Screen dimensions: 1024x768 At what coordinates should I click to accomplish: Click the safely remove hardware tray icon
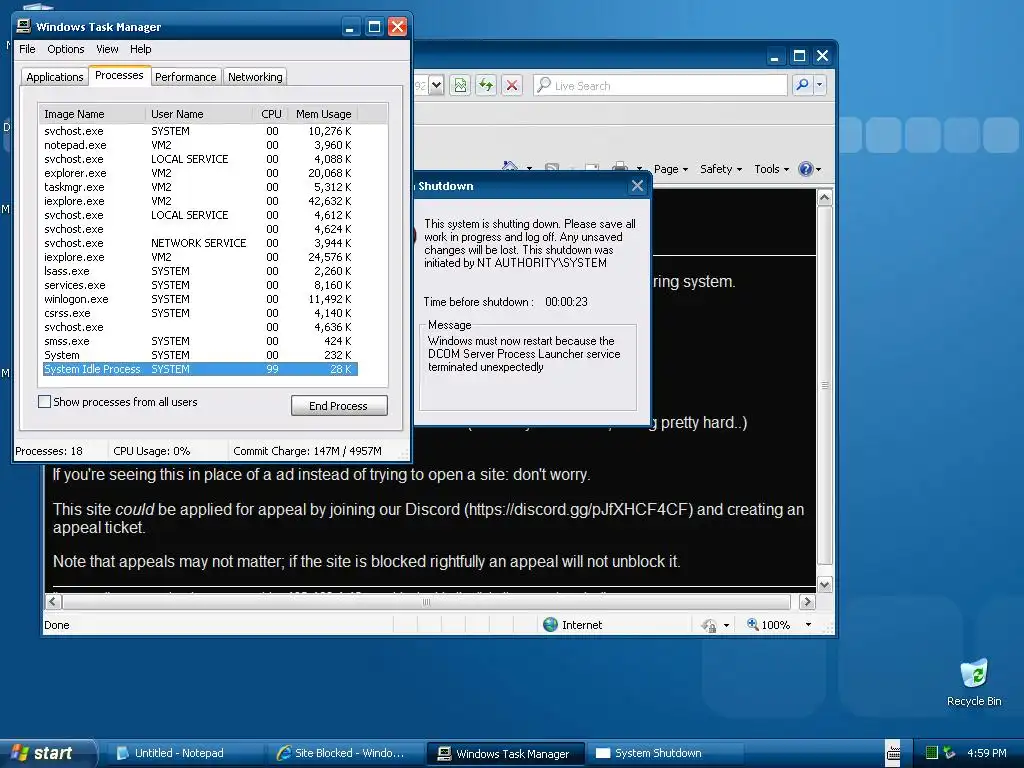coord(949,753)
